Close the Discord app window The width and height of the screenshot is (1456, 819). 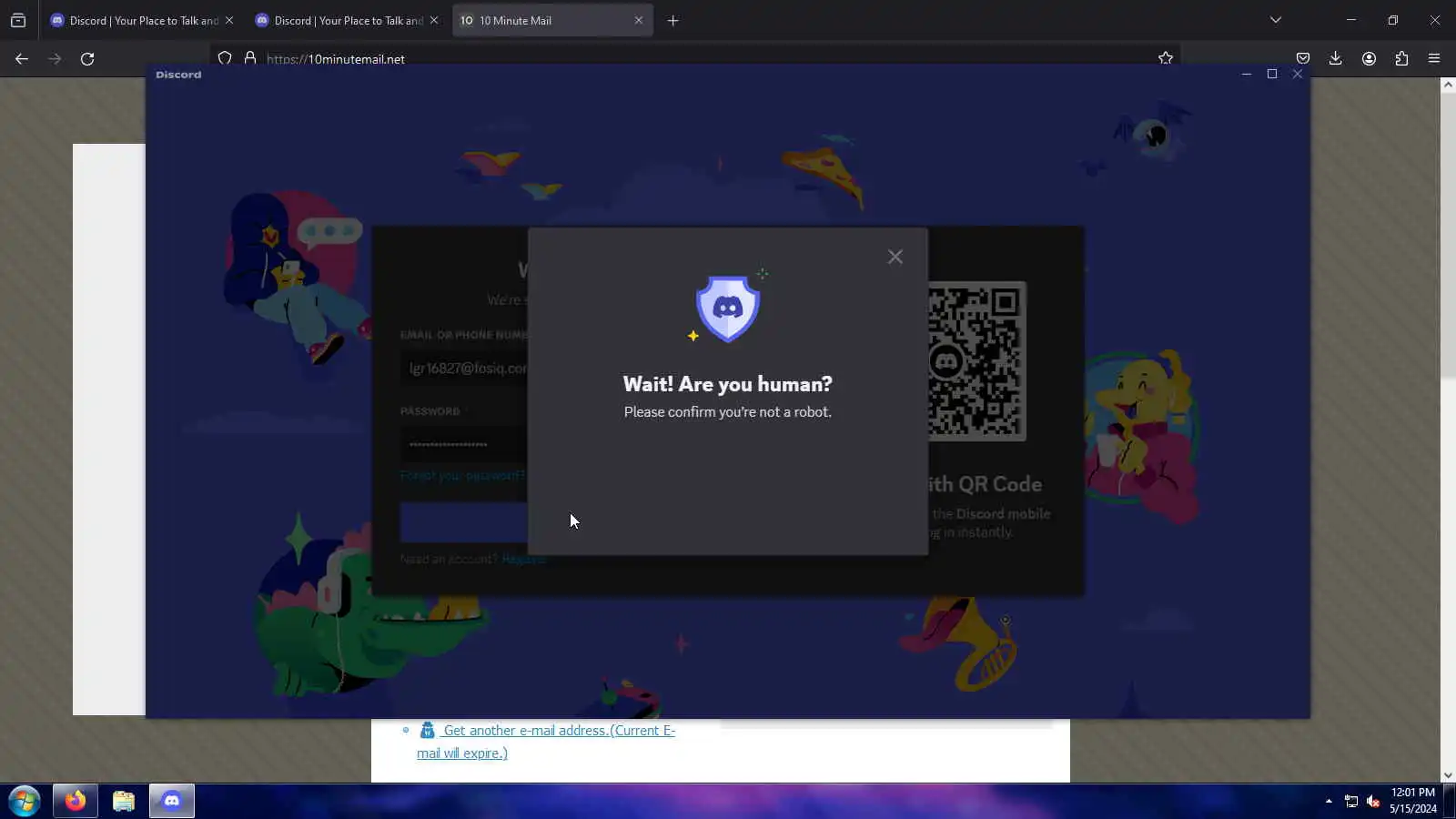coord(1298,74)
